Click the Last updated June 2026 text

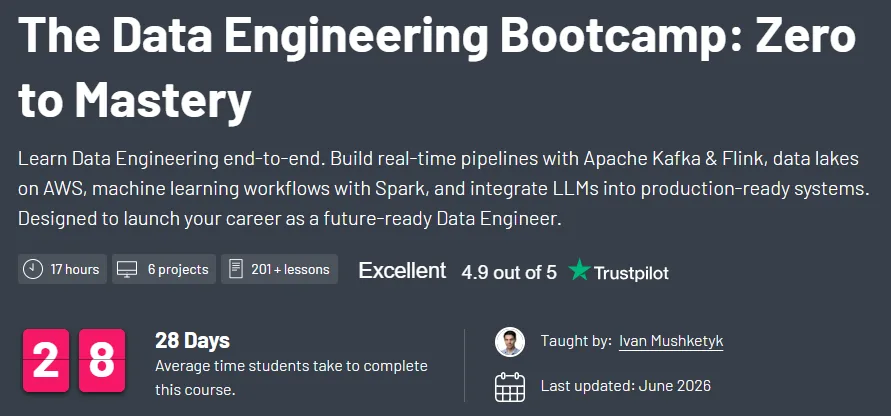point(626,386)
